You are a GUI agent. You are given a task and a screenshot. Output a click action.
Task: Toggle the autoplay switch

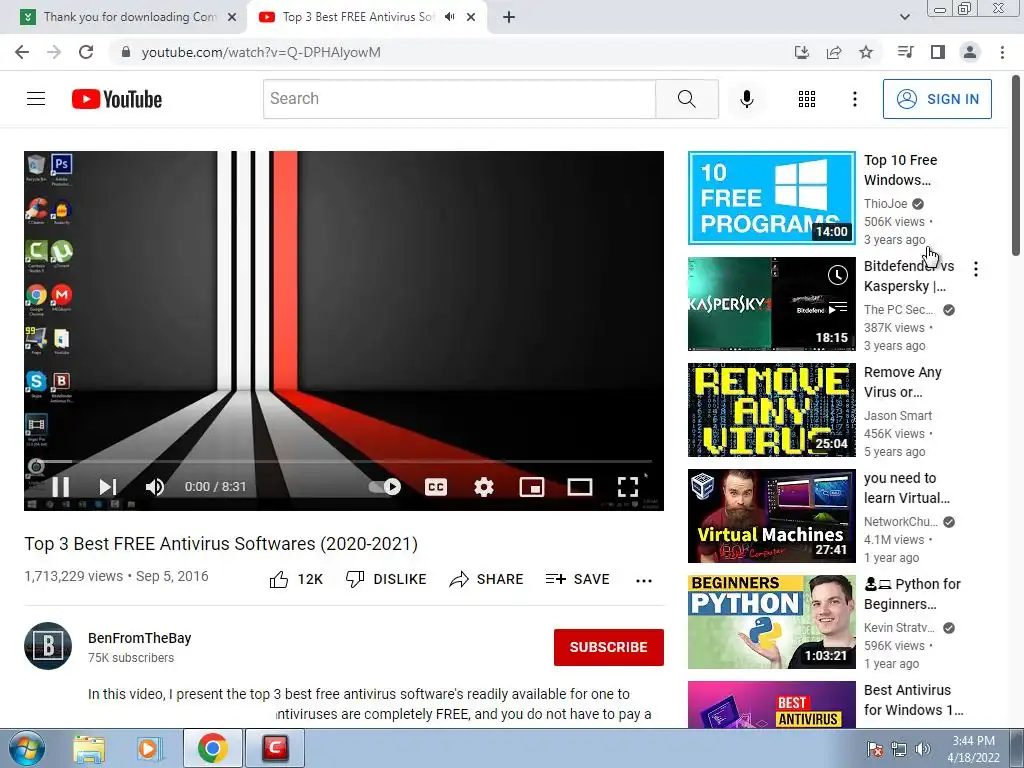click(x=385, y=487)
